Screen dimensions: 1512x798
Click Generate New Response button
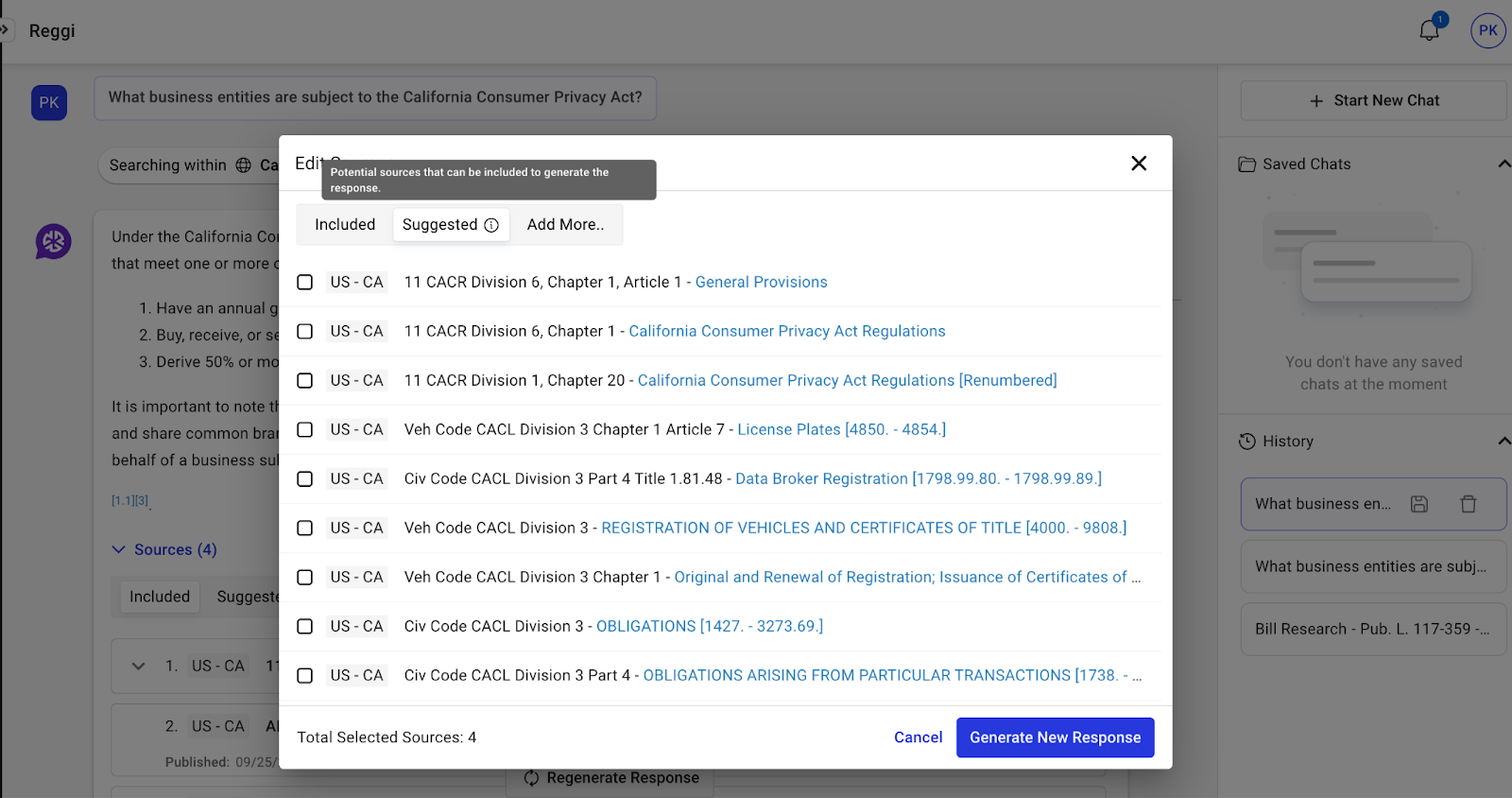pos(1055,737)
